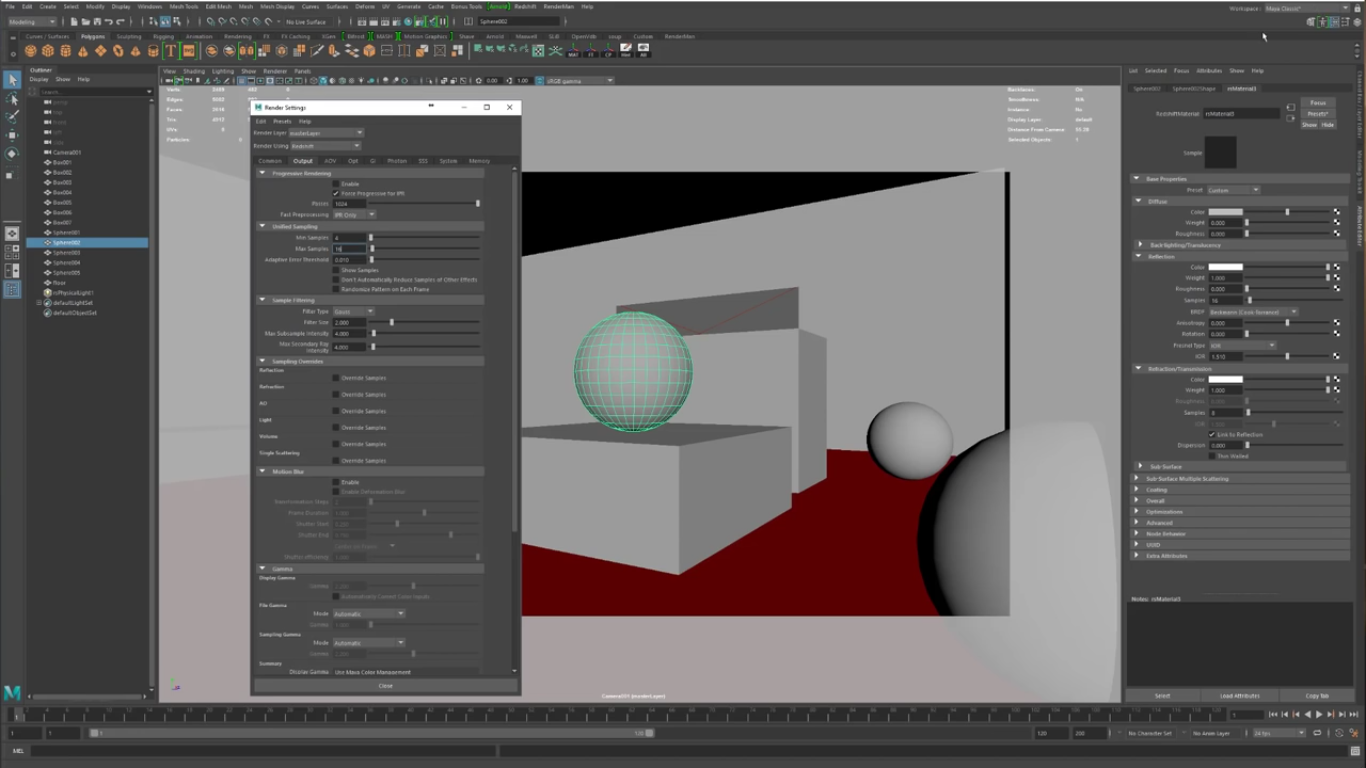This screenshot has width=1366, height=768.
Task: Click the single perspective view layout icon
Action: coord(12,233)
